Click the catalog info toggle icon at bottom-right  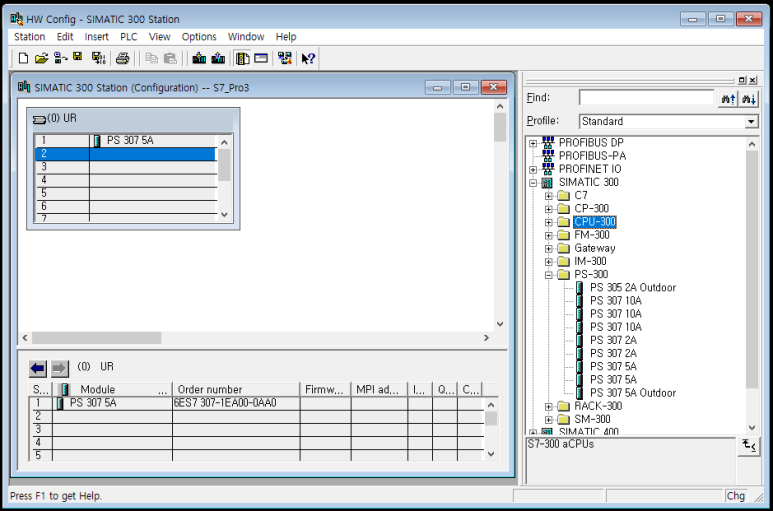pos(749,445)
